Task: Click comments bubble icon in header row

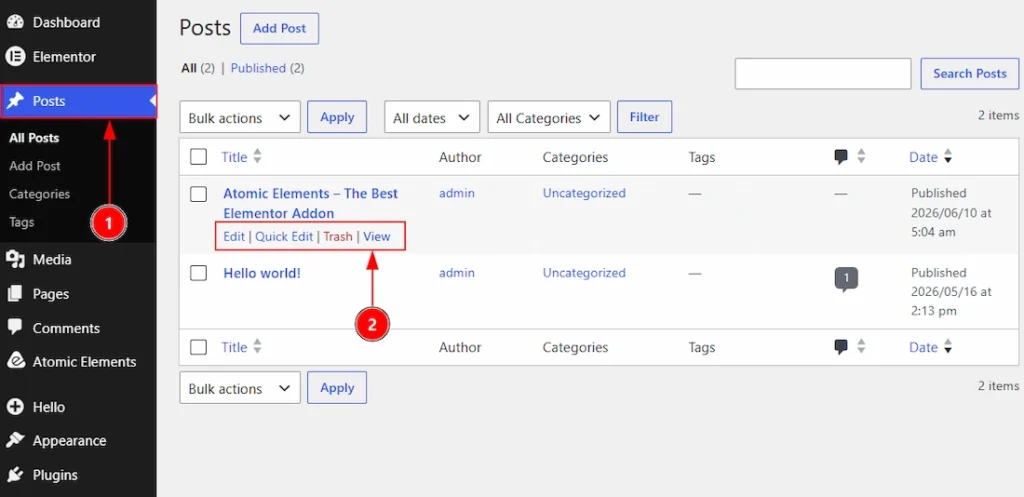Action: point(841,157)
